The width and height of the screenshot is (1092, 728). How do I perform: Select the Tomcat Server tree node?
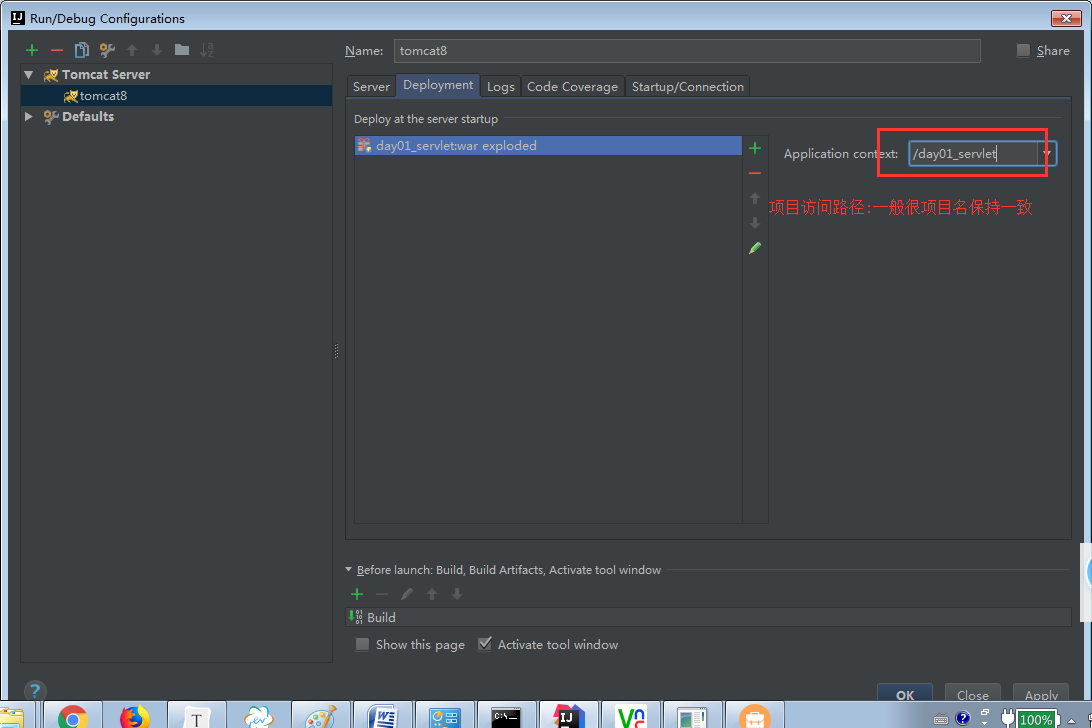click(x=106, y=75)
